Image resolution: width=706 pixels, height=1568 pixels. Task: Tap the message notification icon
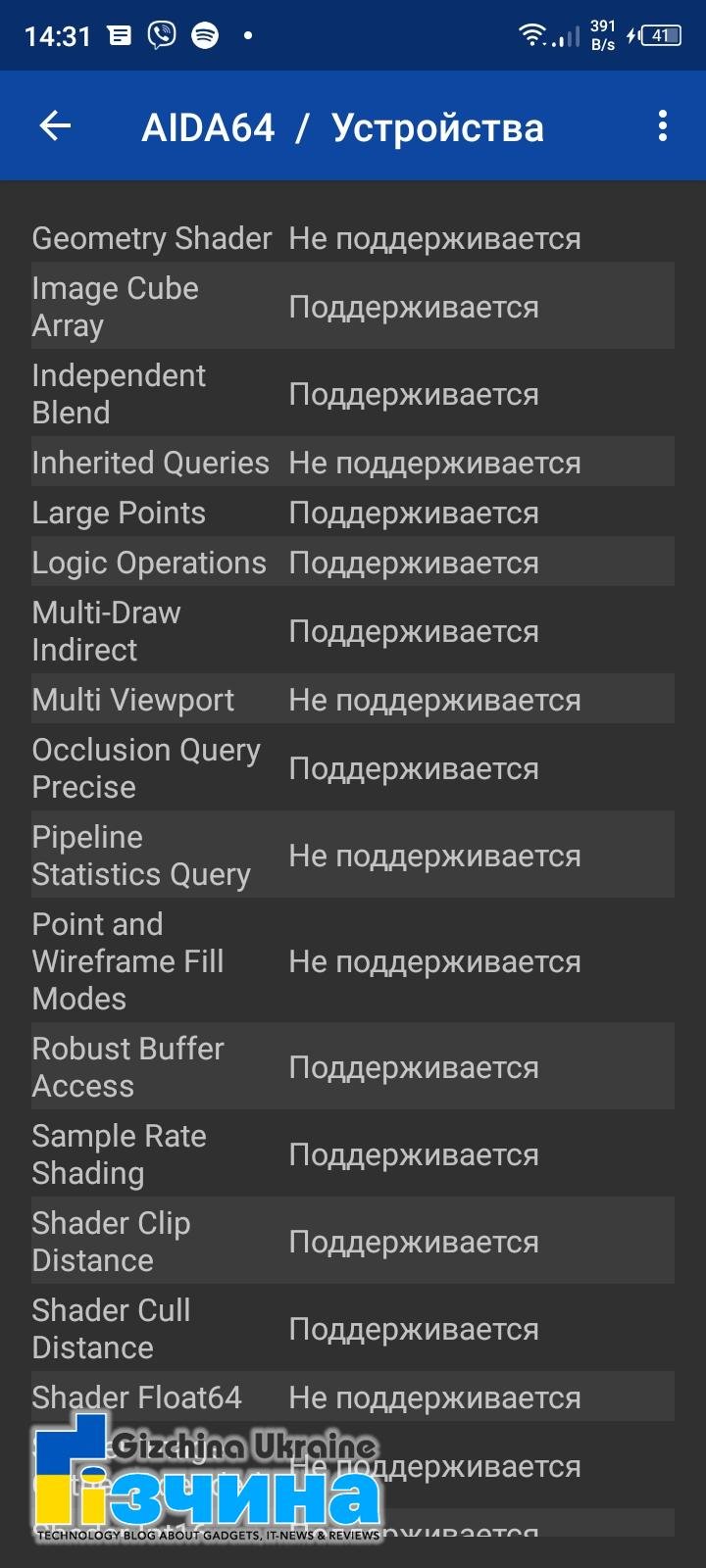[x=120, y=36]
